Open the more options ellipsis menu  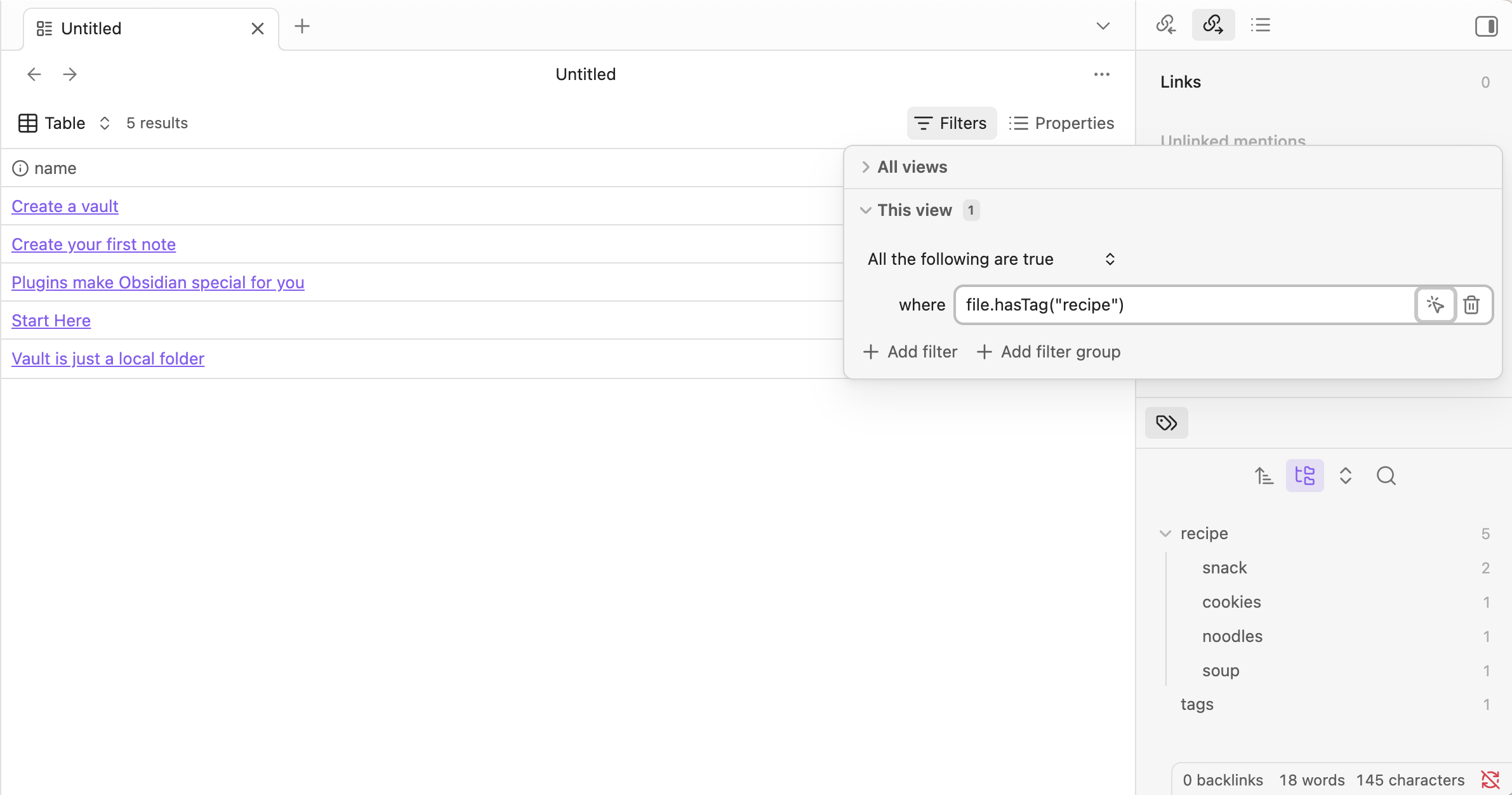click(x=1102, y=74)
